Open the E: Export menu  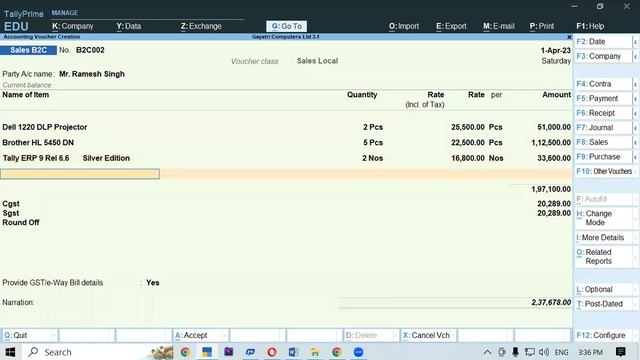[x=451, y=26]
